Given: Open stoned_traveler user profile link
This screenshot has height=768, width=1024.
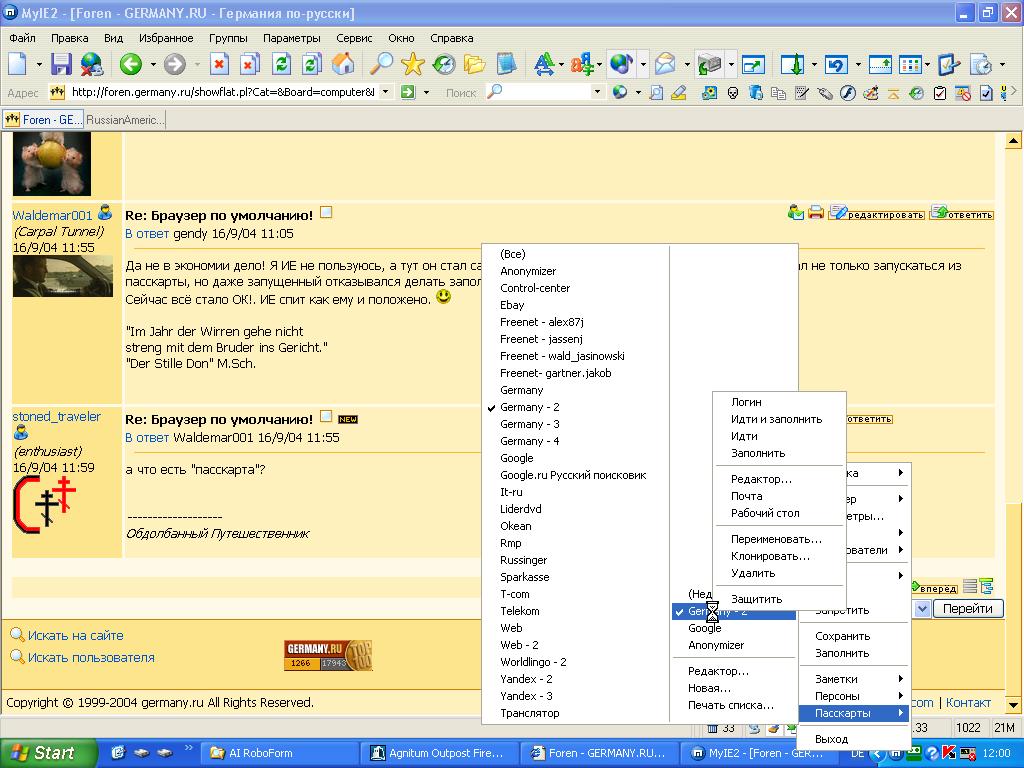Looking at the screenshot, I should point(57,417).
